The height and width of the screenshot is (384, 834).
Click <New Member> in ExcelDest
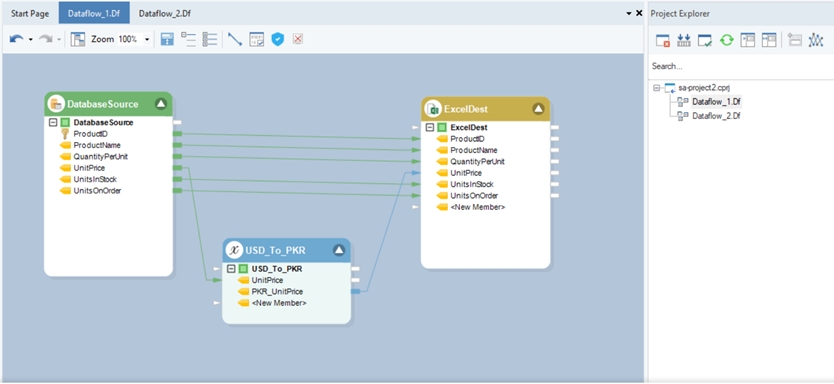tap(478, 207)
